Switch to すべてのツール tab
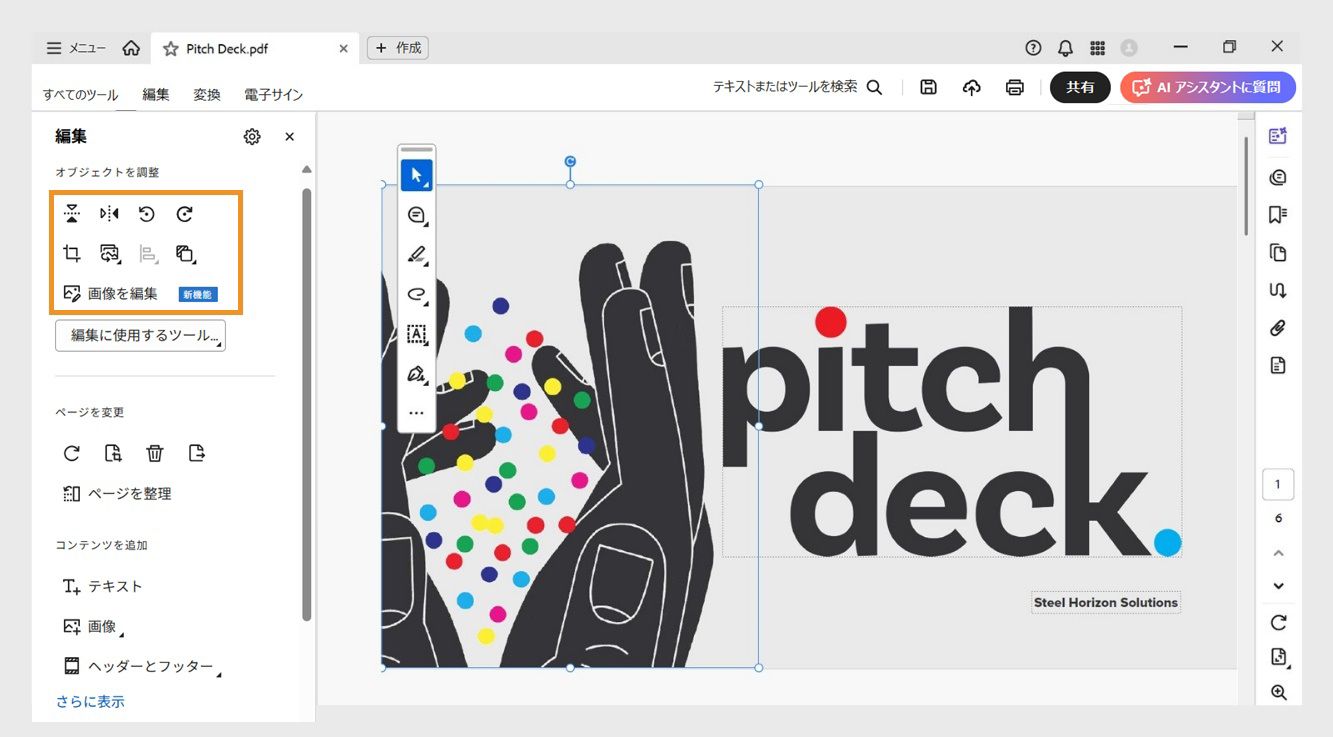Viewport: 1333px width, 737px height. [80, 95]
